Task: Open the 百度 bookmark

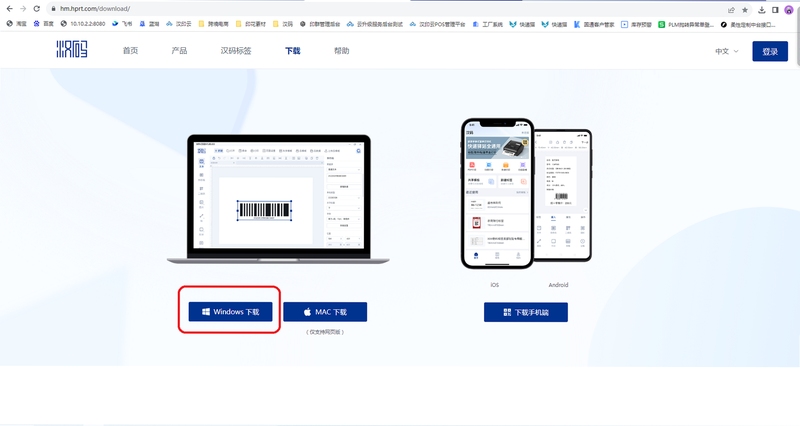Action: 43,24
